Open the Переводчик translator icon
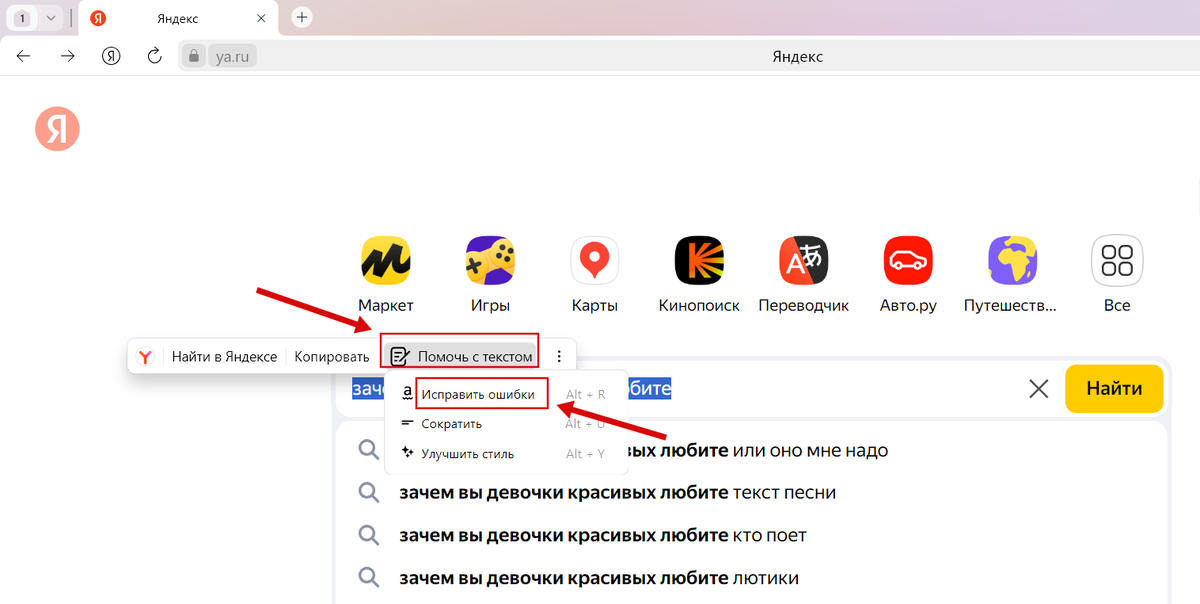The image size is (1200, 604). (804, 261)
